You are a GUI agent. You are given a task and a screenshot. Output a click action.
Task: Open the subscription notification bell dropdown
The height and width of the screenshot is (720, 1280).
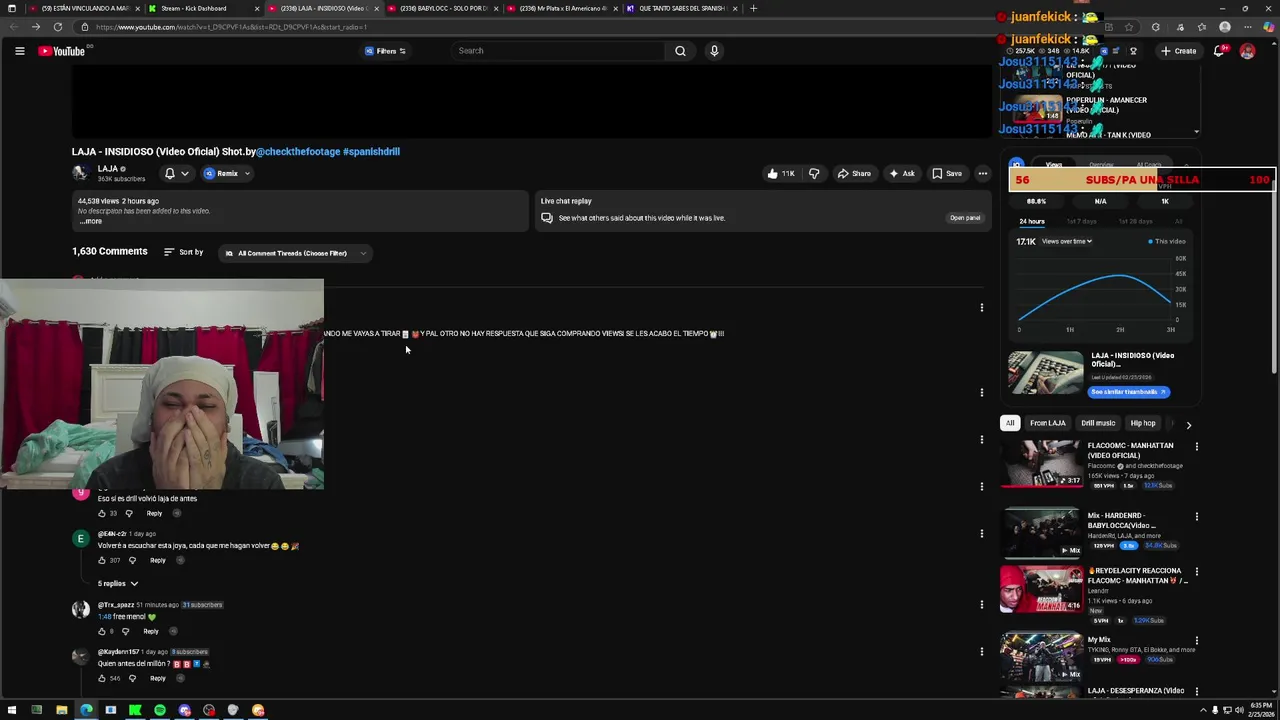pos(176,173)
